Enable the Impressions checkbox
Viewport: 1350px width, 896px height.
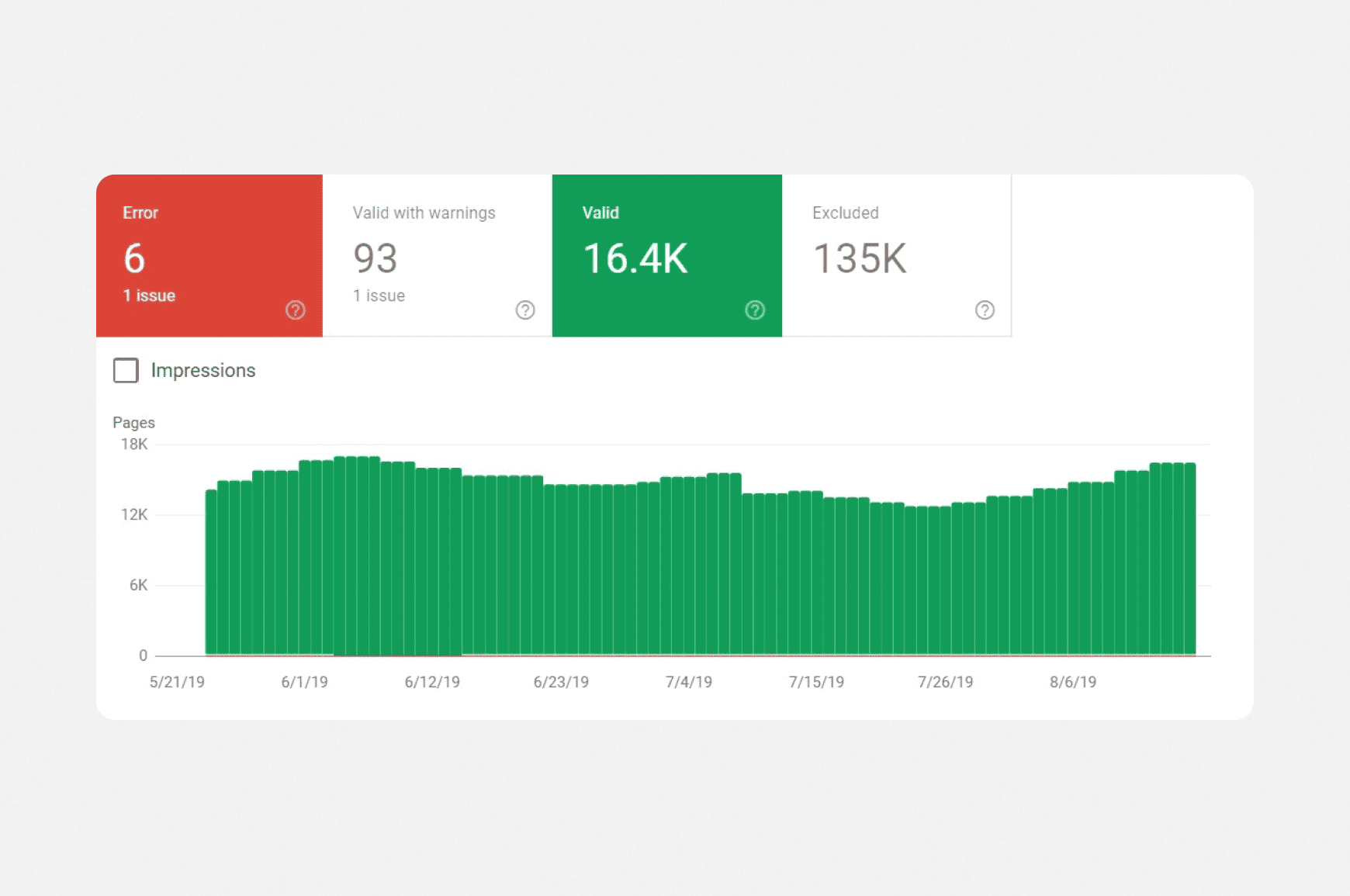126,371
